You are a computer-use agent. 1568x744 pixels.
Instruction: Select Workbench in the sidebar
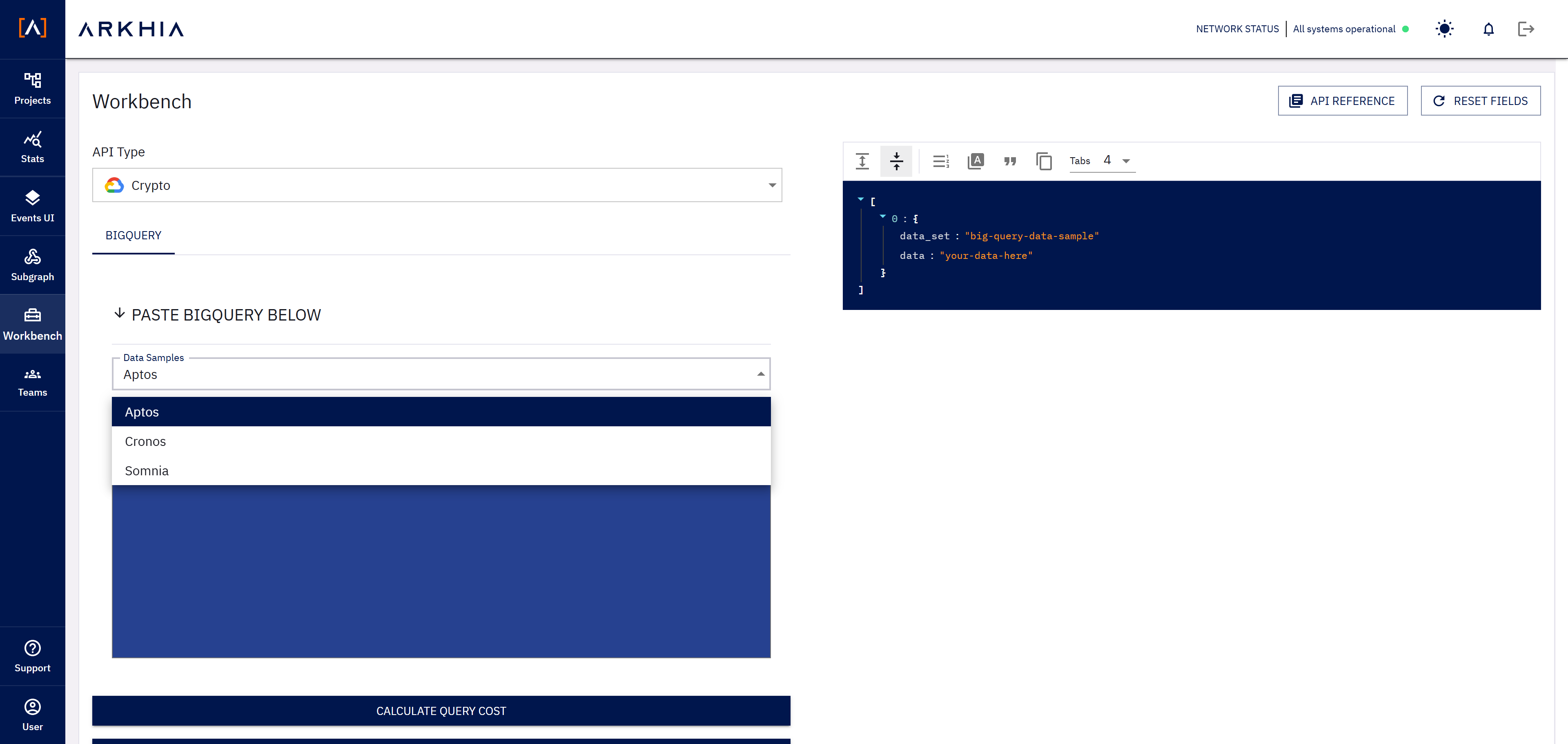32,325
